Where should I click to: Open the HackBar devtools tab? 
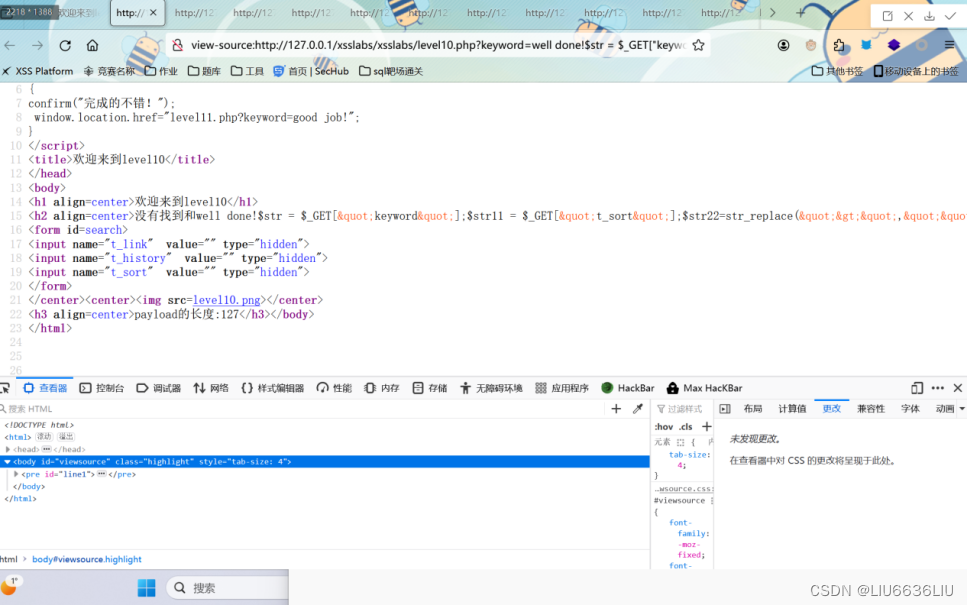tap(627, 388)
